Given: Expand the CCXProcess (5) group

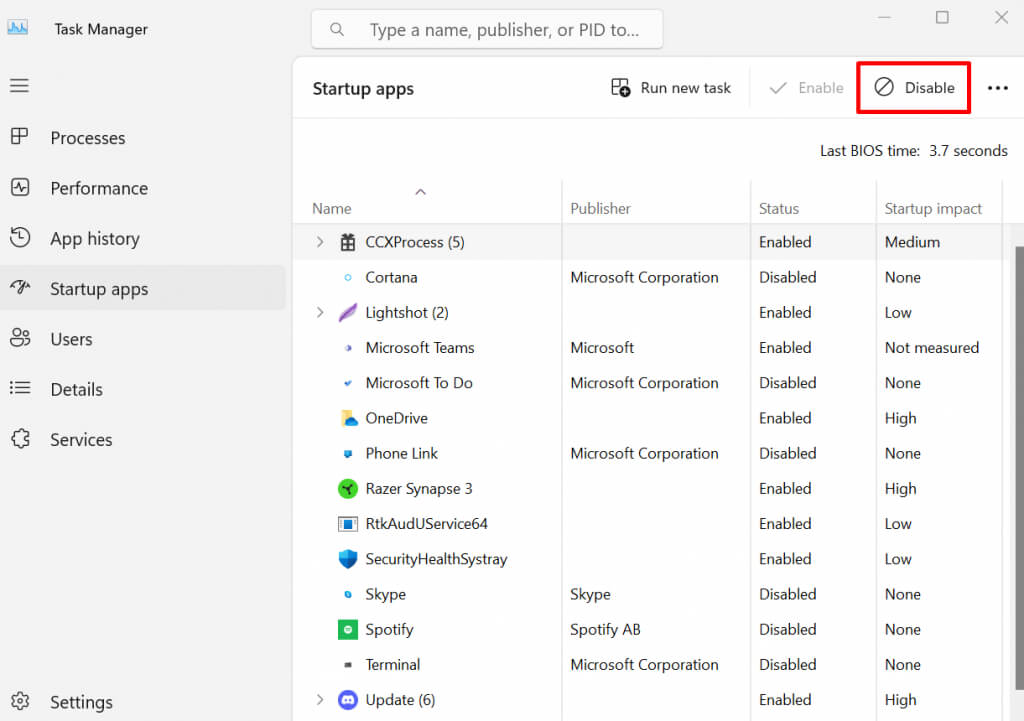Looking at the screenshot, I should (x=320, y=242).
